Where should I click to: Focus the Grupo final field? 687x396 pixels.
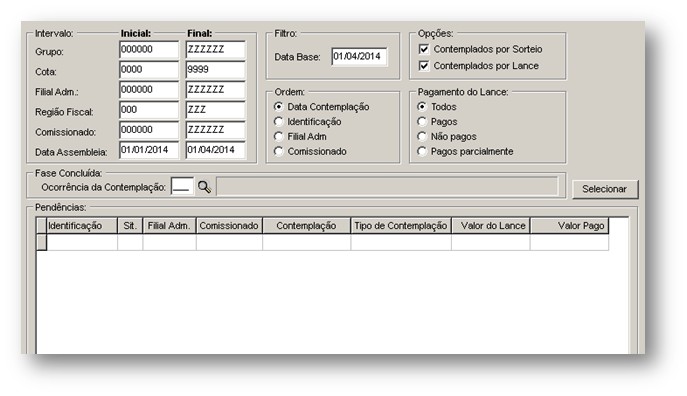click(216, 50)
